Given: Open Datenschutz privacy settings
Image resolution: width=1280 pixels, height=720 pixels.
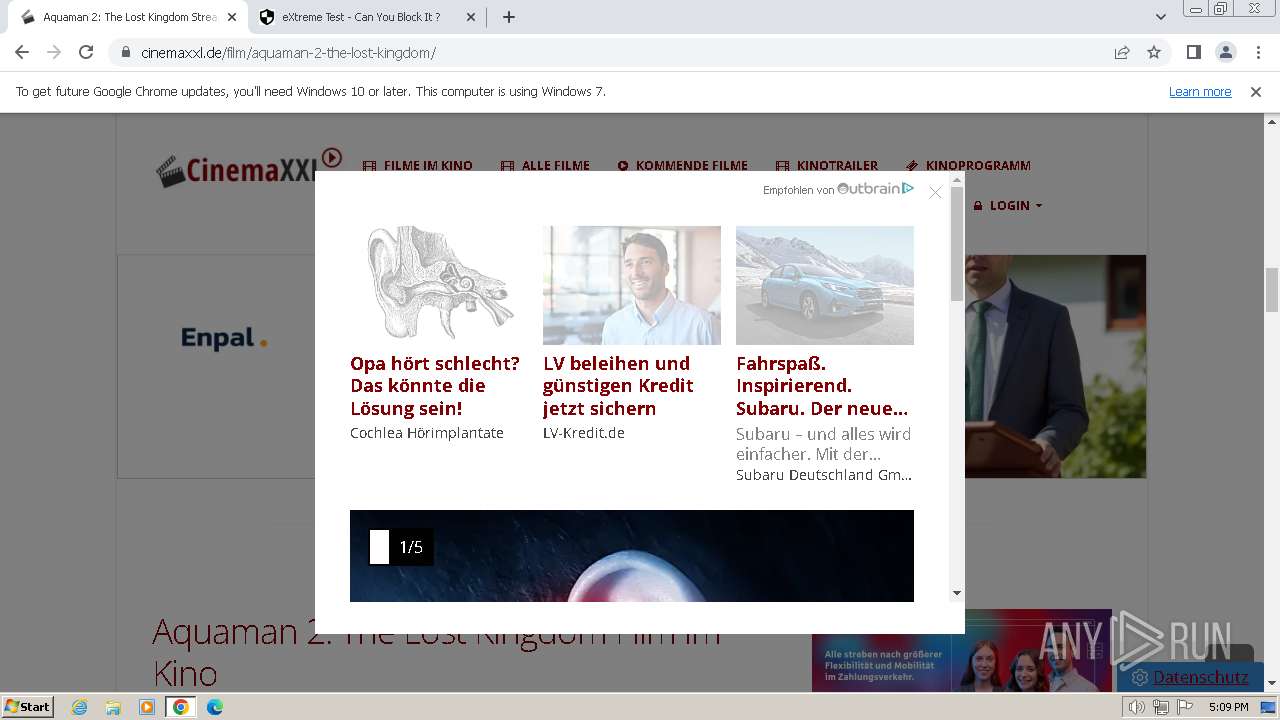Looking at the screenshot, I should (x=1190, y=677).
